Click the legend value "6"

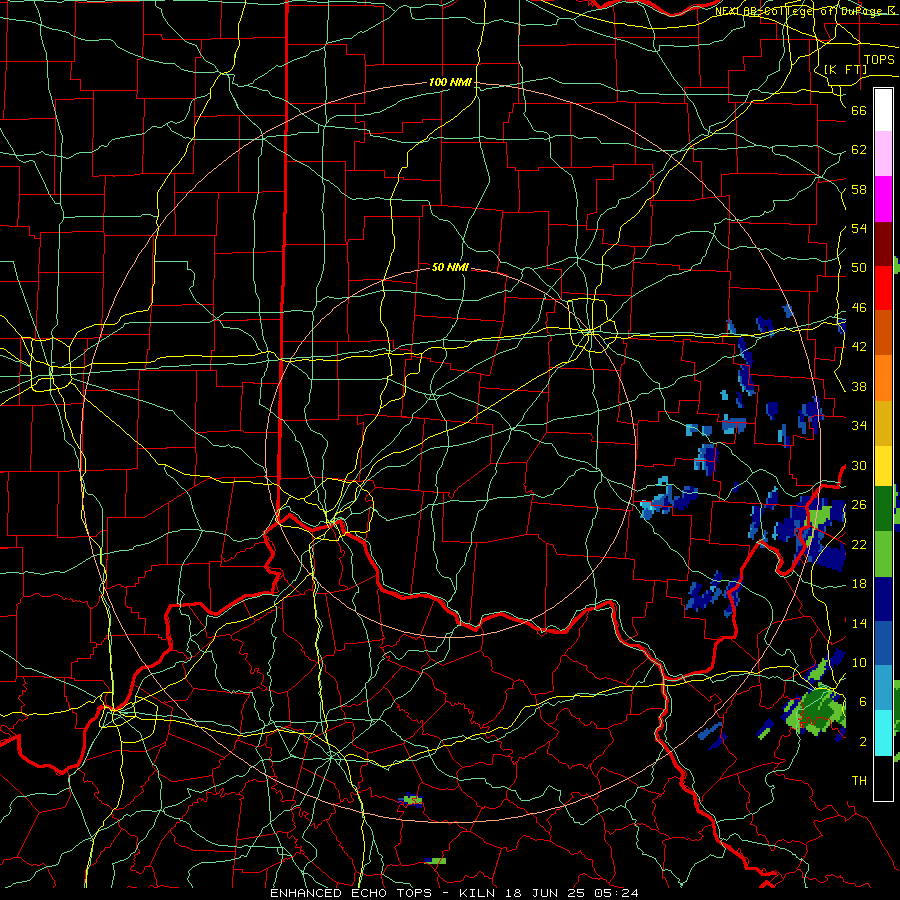(x=863, y=701)
